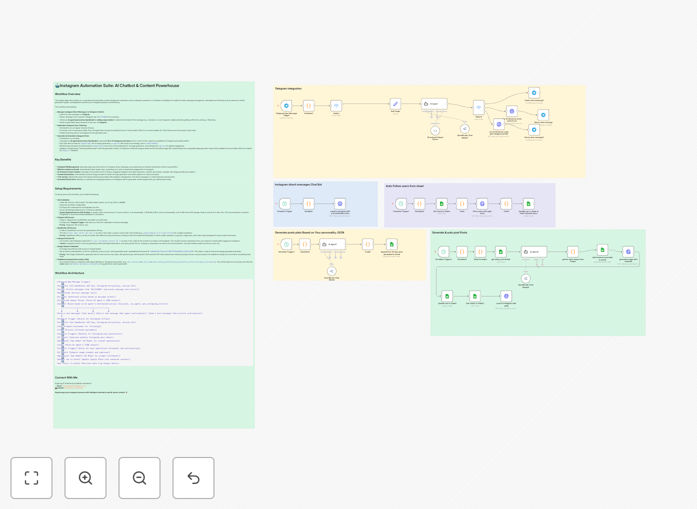The width and height of the screenshot is (697, 509).
Task: Click 'Auto Follow users from sheet' section title
Action: [405, 186]
